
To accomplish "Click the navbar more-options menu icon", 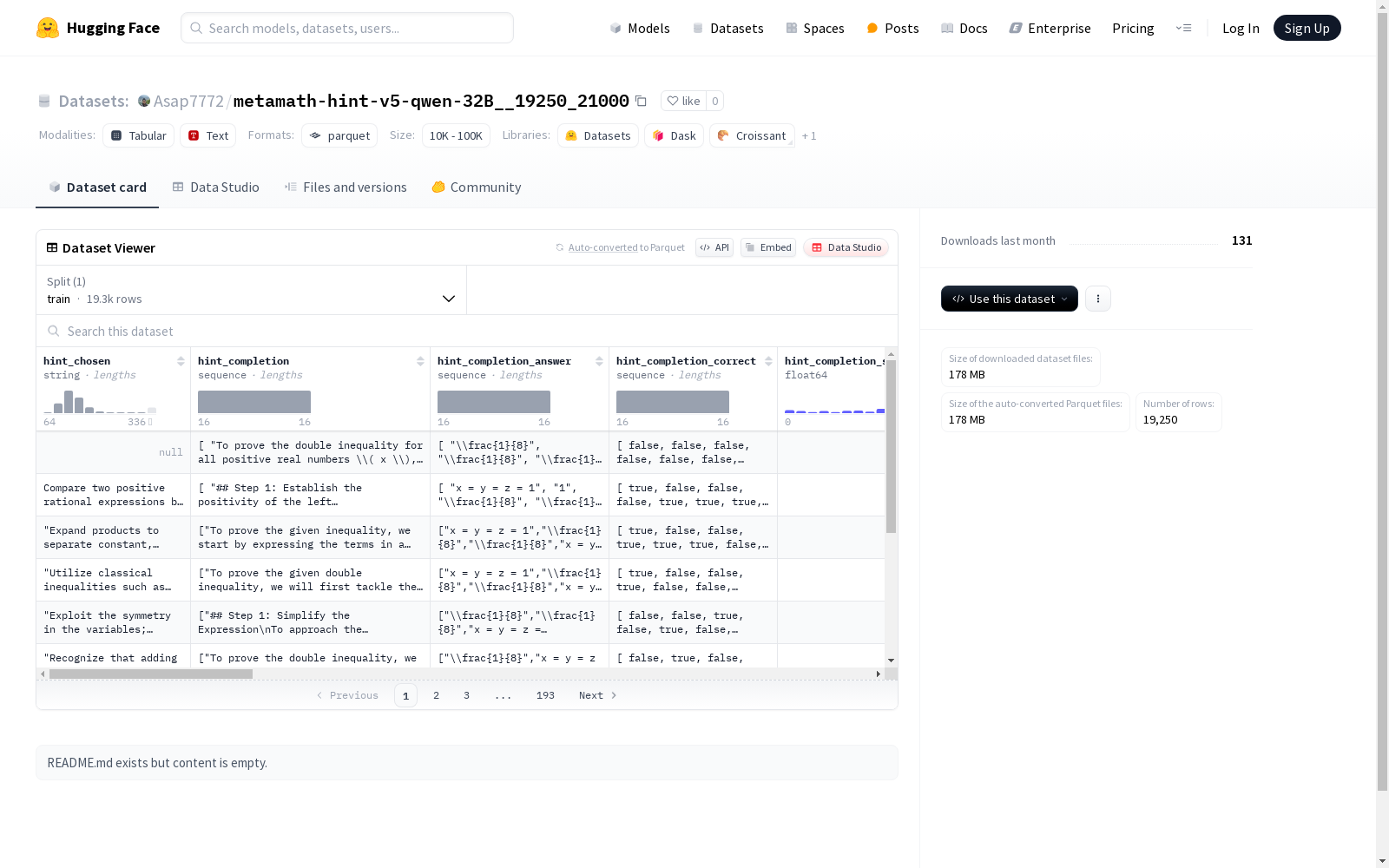I will click(x=1184, y=28).
